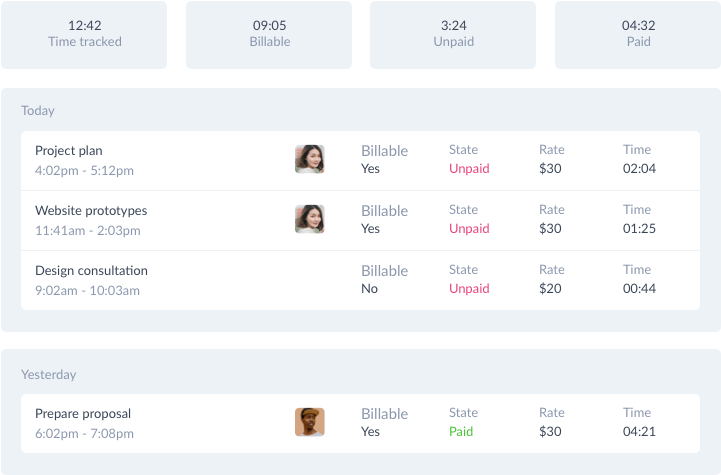Open the Project plan entry title

point(69,151)
